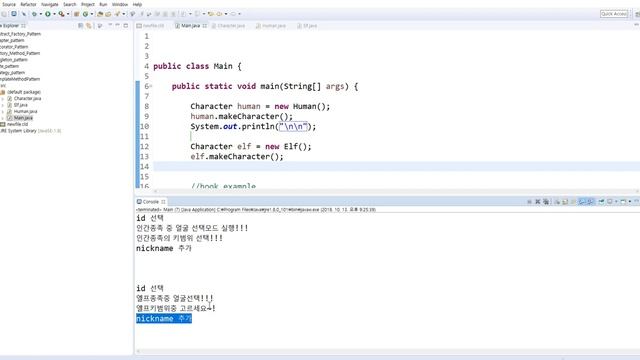Open the Refactor menu
640x360 pixels.
(29, 4)
